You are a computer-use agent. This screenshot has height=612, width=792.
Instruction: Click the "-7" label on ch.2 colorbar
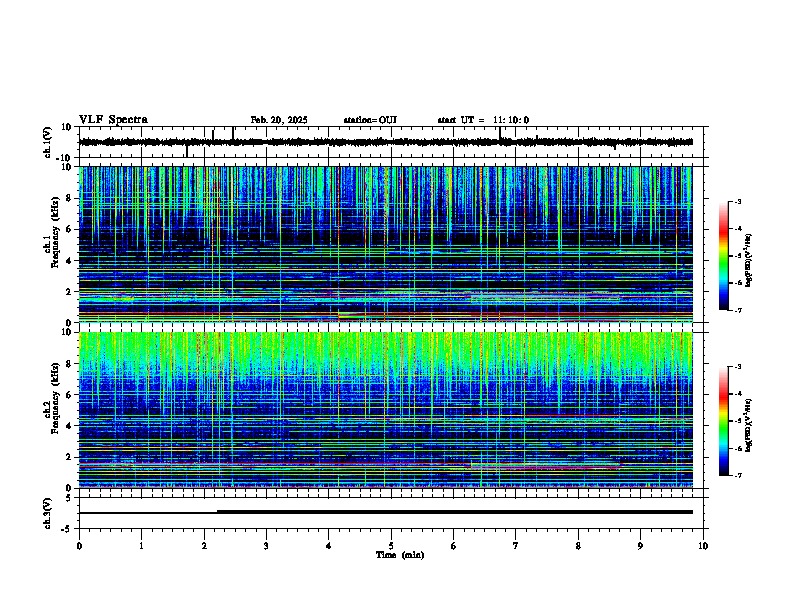(738, 476)
